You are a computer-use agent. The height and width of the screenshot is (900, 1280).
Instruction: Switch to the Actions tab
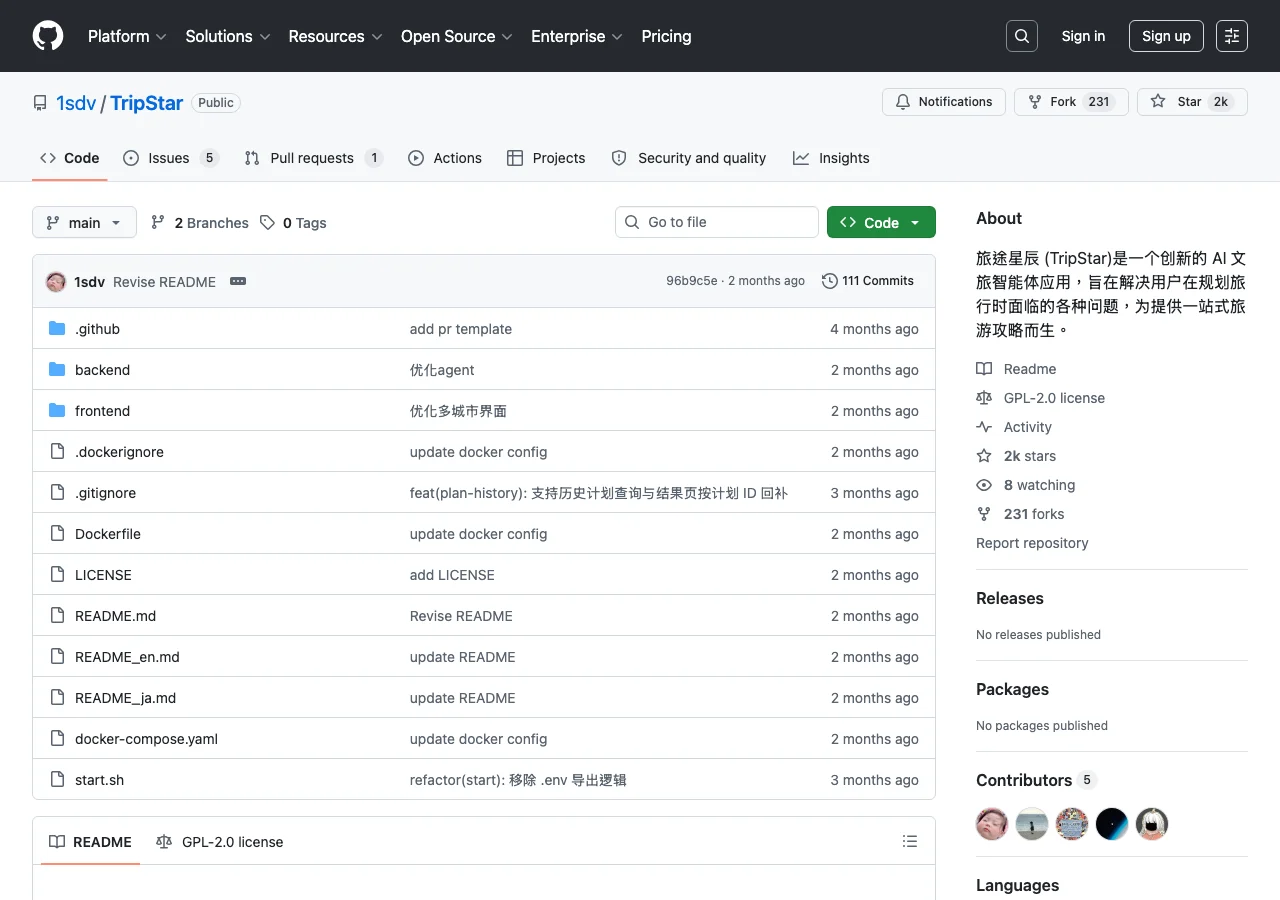click(445, 158)
